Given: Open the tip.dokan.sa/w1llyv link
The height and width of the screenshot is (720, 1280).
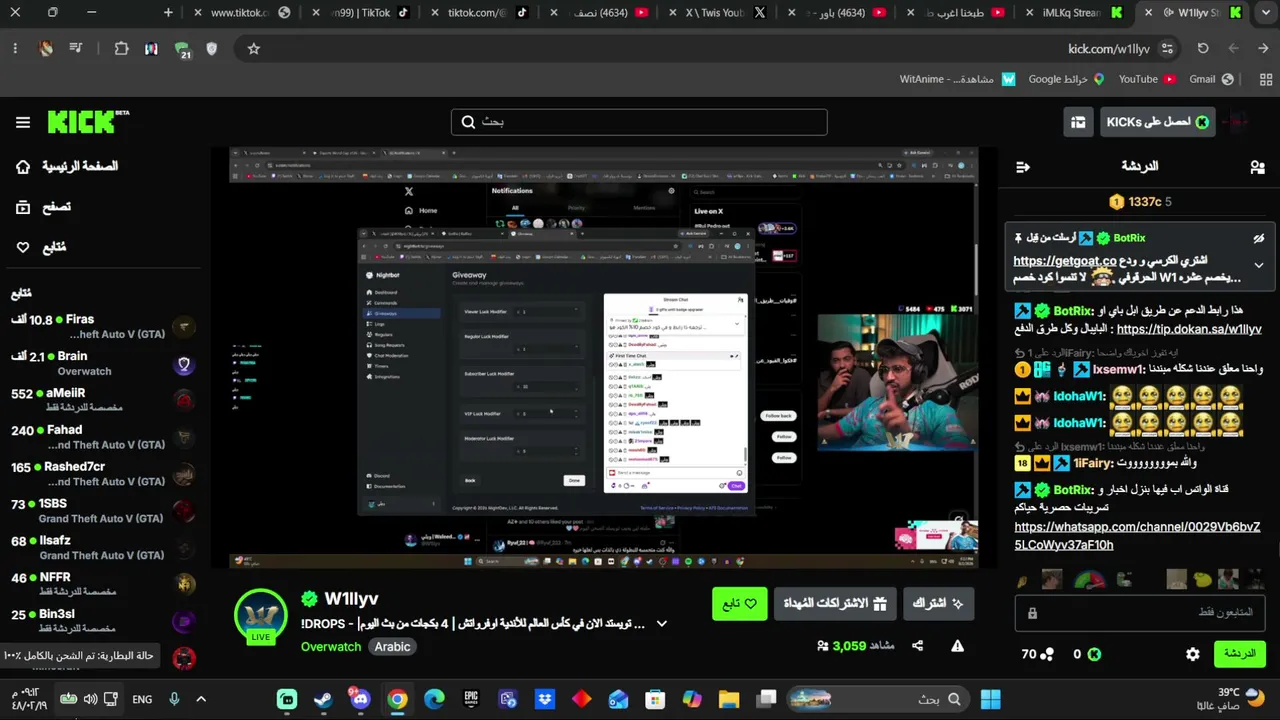Looking at the screenshot, I should pyautogui.click(x=1189, y=329).
